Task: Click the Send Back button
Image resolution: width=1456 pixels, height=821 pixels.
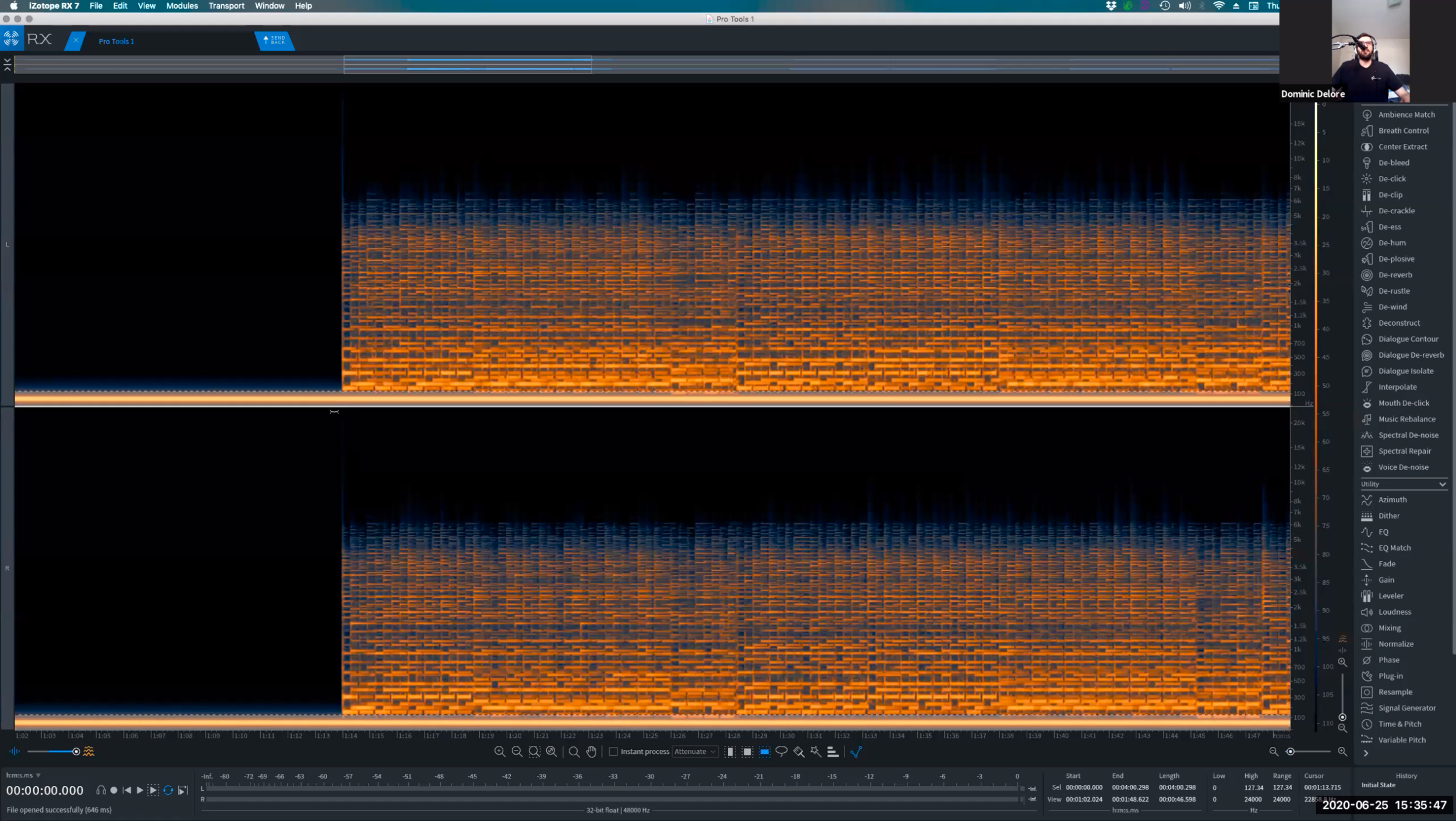Action: pyautogui.click(x=274, y=40)
